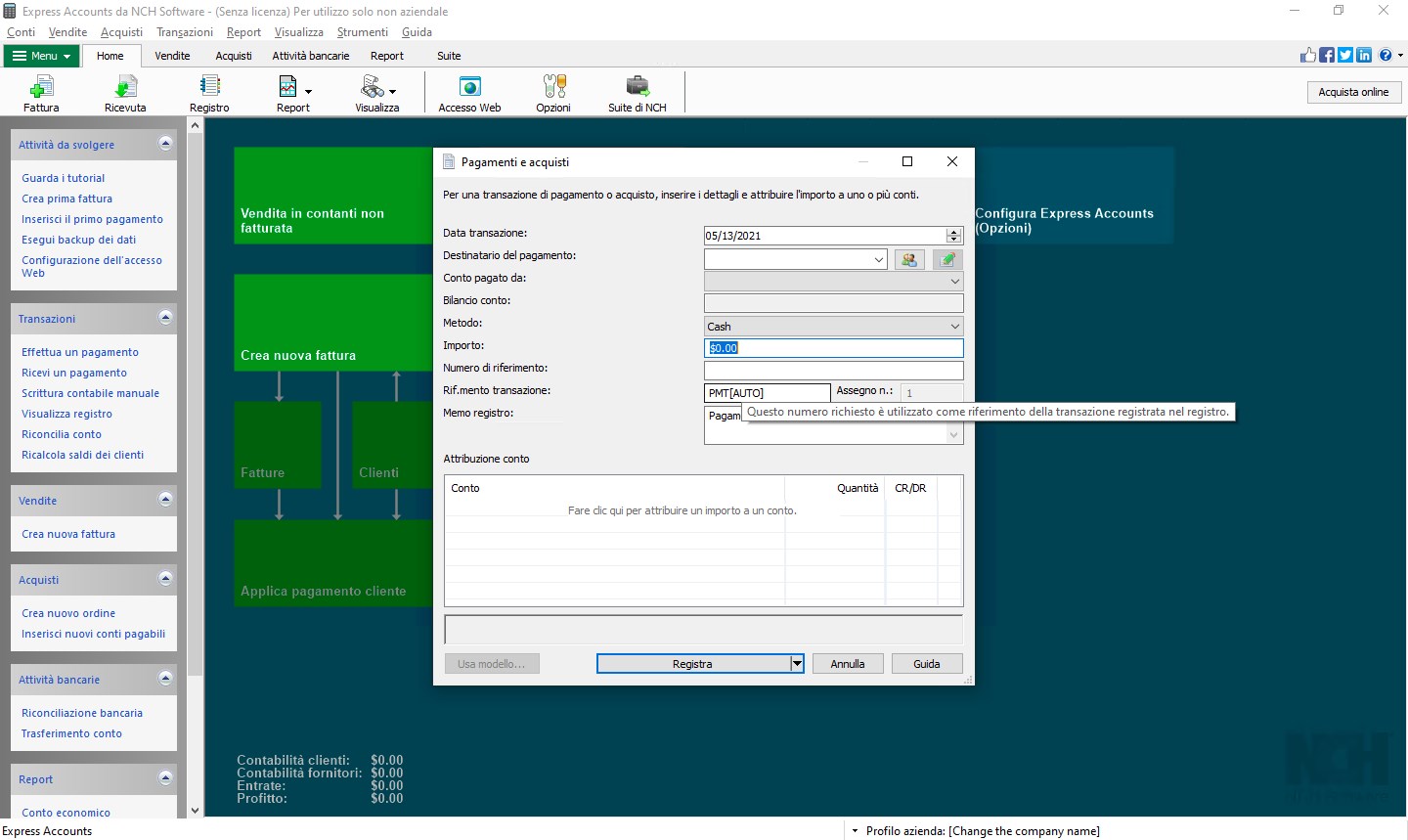Open the Metodo Cash dropdown
The height and width of the screenshot is (840, 1408).
tap(834, 327)
